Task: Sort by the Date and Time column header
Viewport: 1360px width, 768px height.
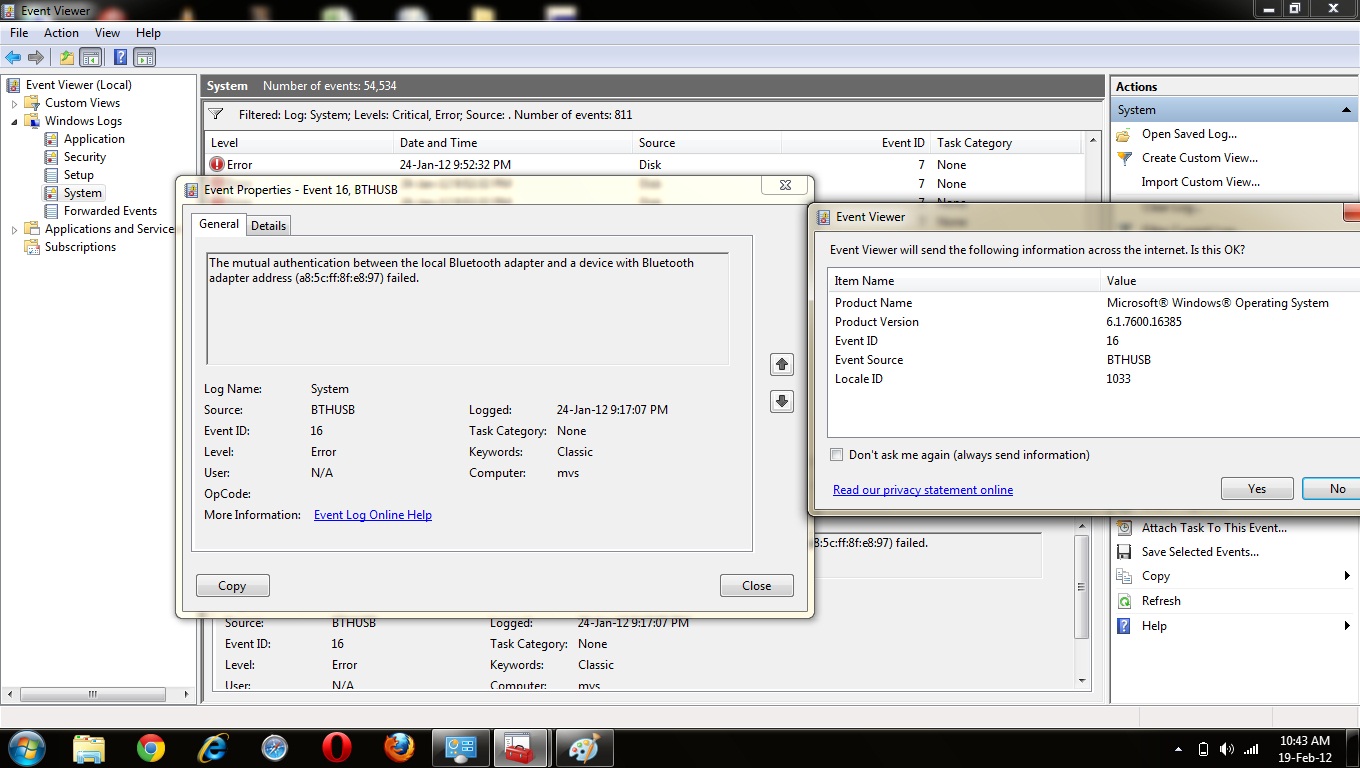Action: pyautogui.click(x=512, y=143)
